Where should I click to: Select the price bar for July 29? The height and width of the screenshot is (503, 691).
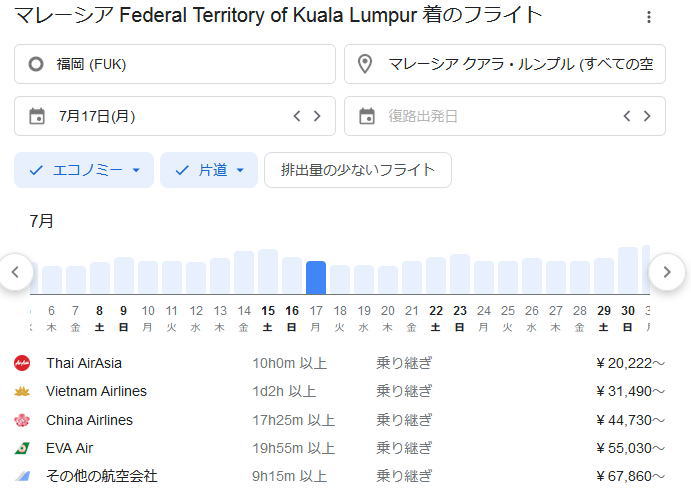(604, 276)
